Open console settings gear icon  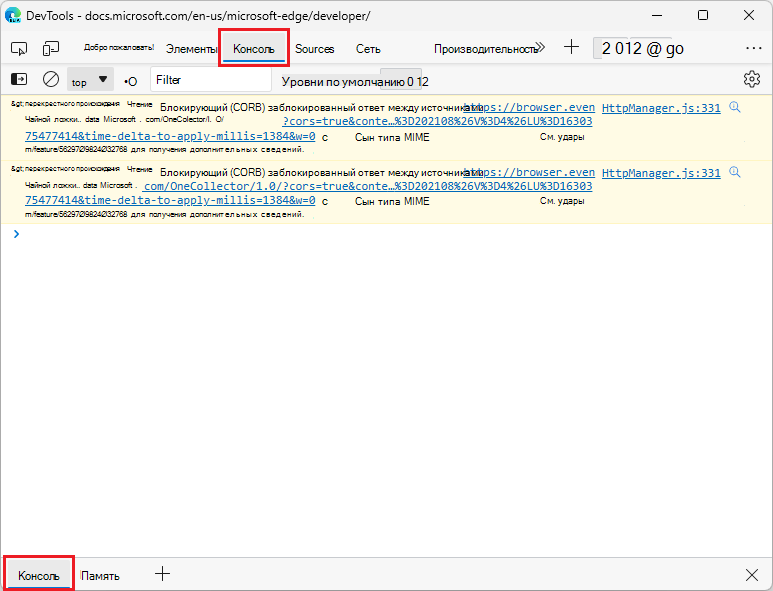(752, 79)
